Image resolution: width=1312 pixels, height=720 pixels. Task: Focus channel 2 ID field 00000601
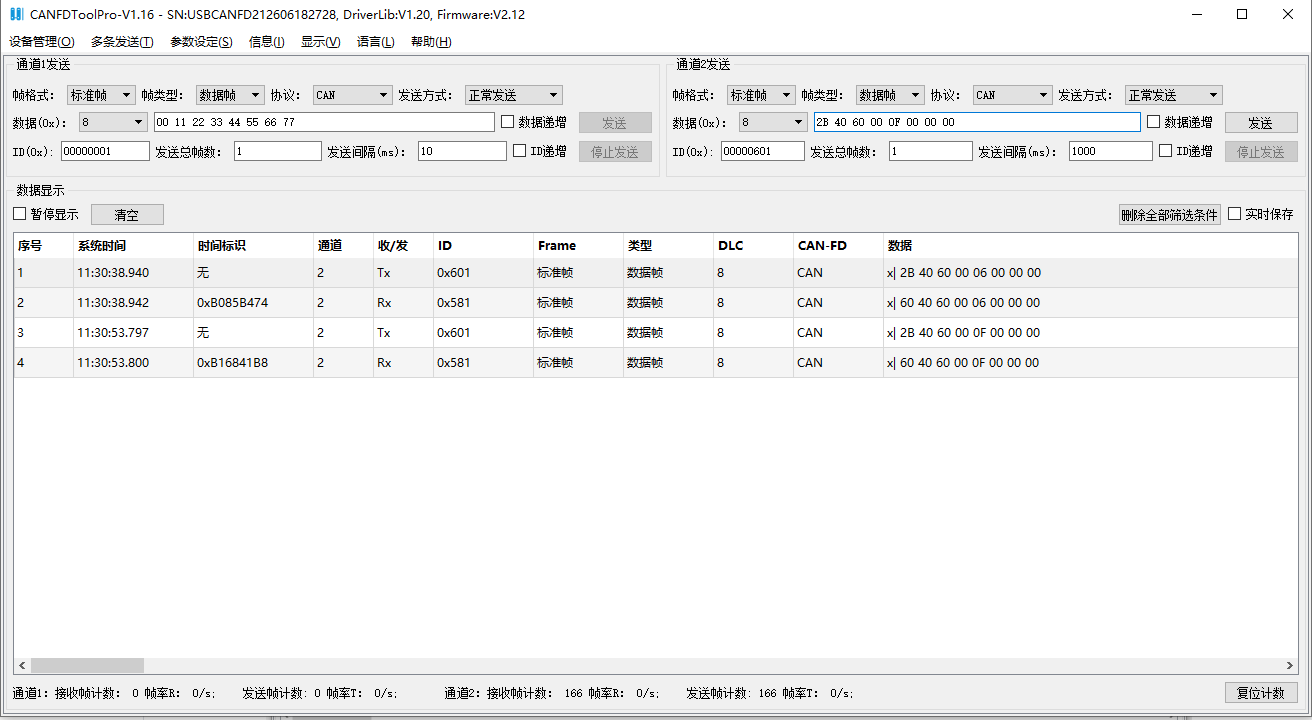[763, 151]
